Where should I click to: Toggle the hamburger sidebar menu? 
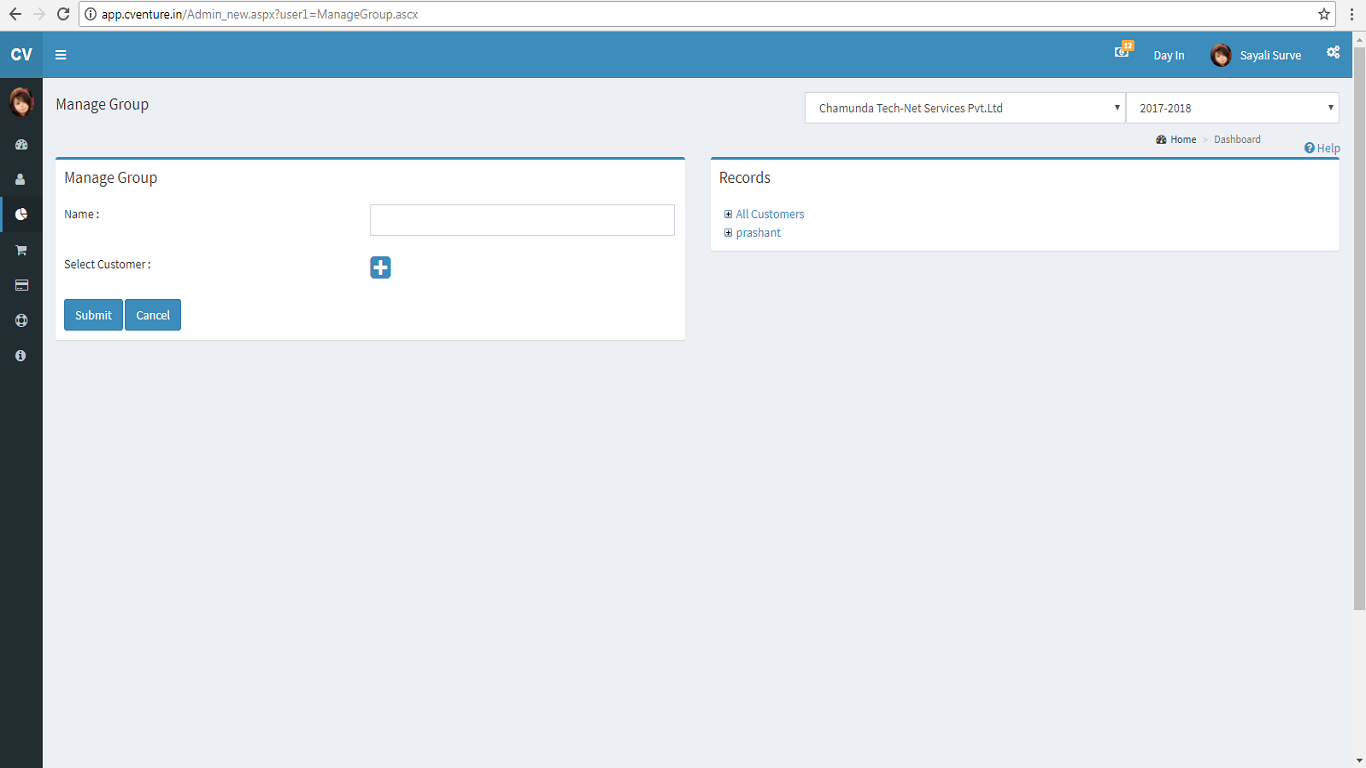(x=61, y=55)
